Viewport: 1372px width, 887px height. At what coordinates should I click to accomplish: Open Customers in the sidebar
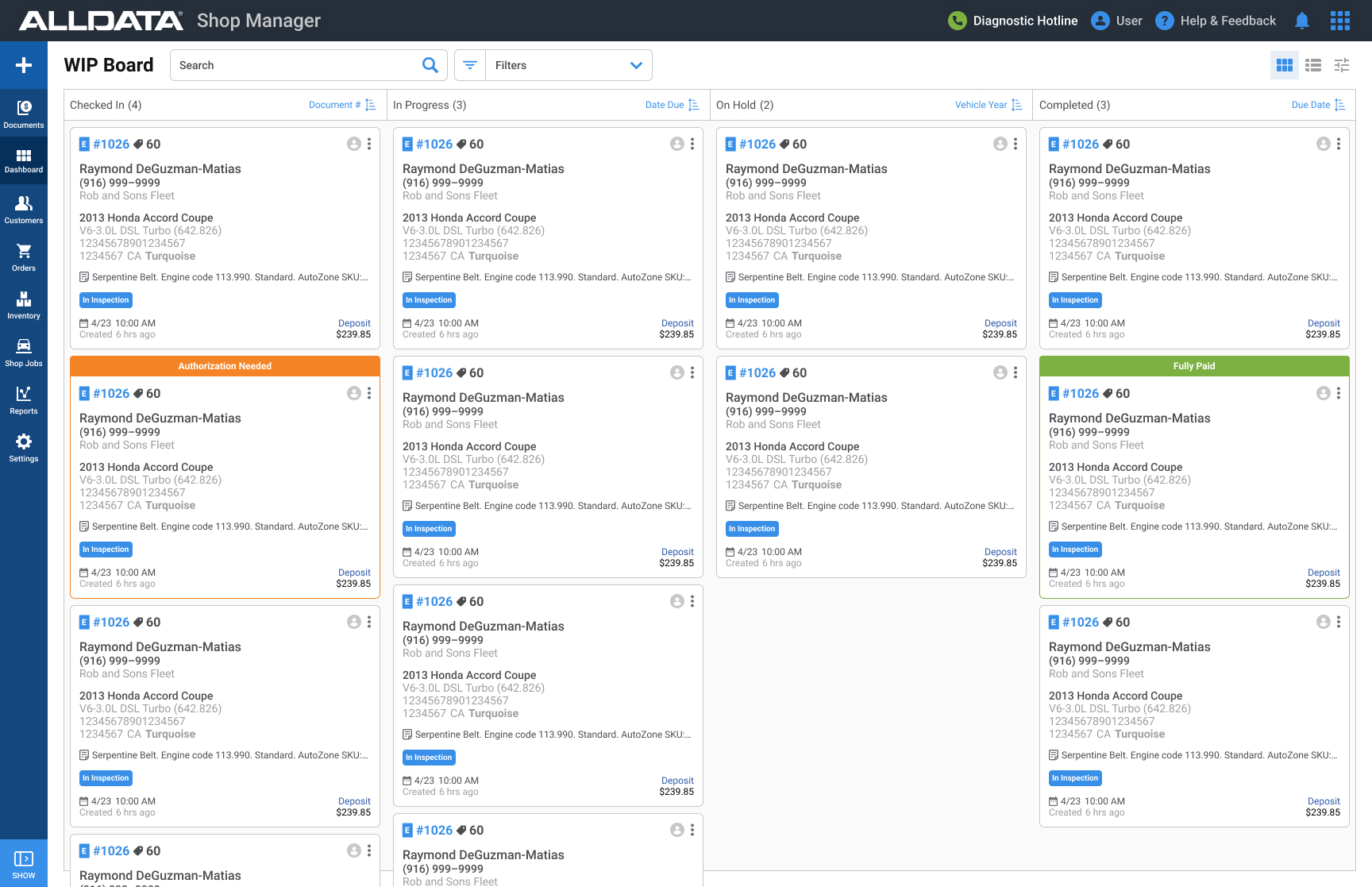[x=24, y=210]
